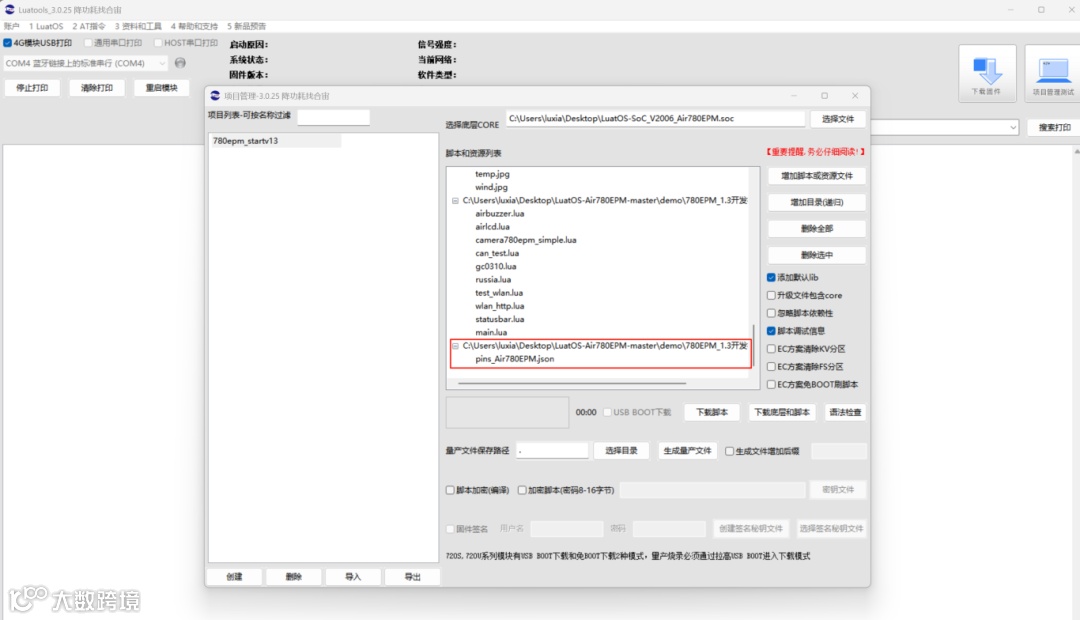Image resolution: width=1080 pixels, height=620 pixels.
Task: Tick the USB BOOT下载 checkbox
Action: tap(608, 413)
